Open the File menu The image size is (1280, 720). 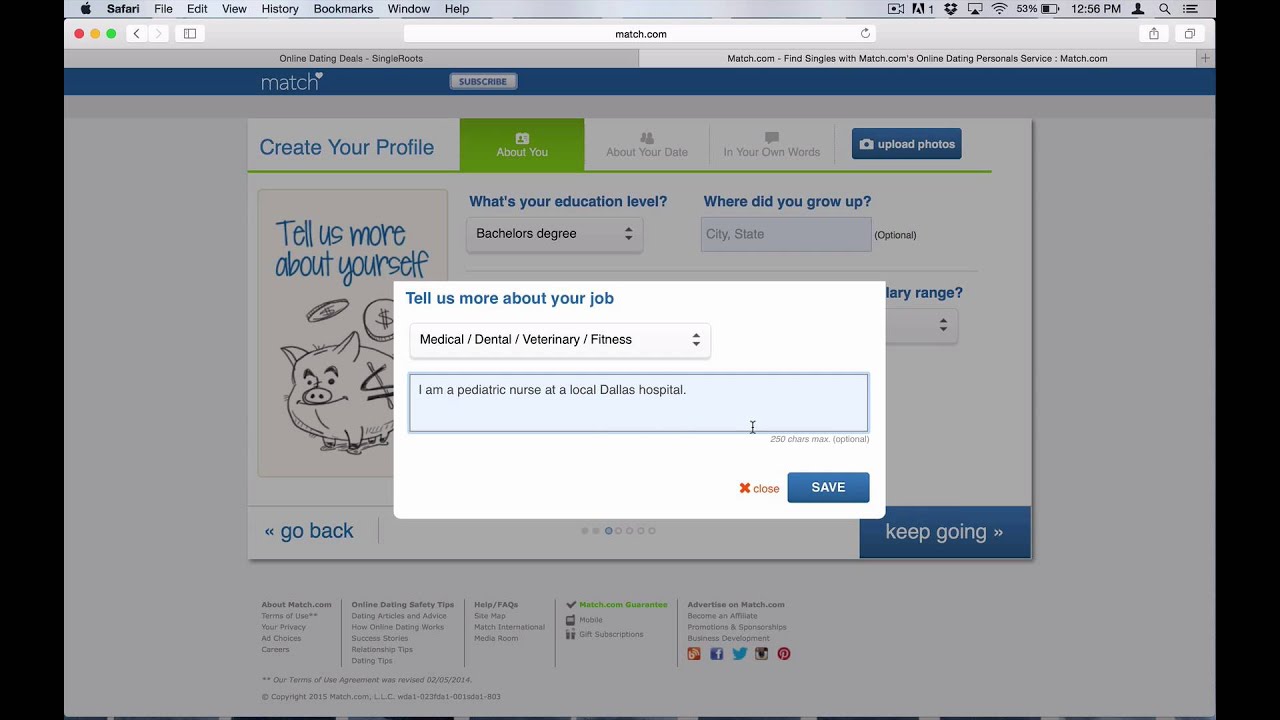pos(163,9)
